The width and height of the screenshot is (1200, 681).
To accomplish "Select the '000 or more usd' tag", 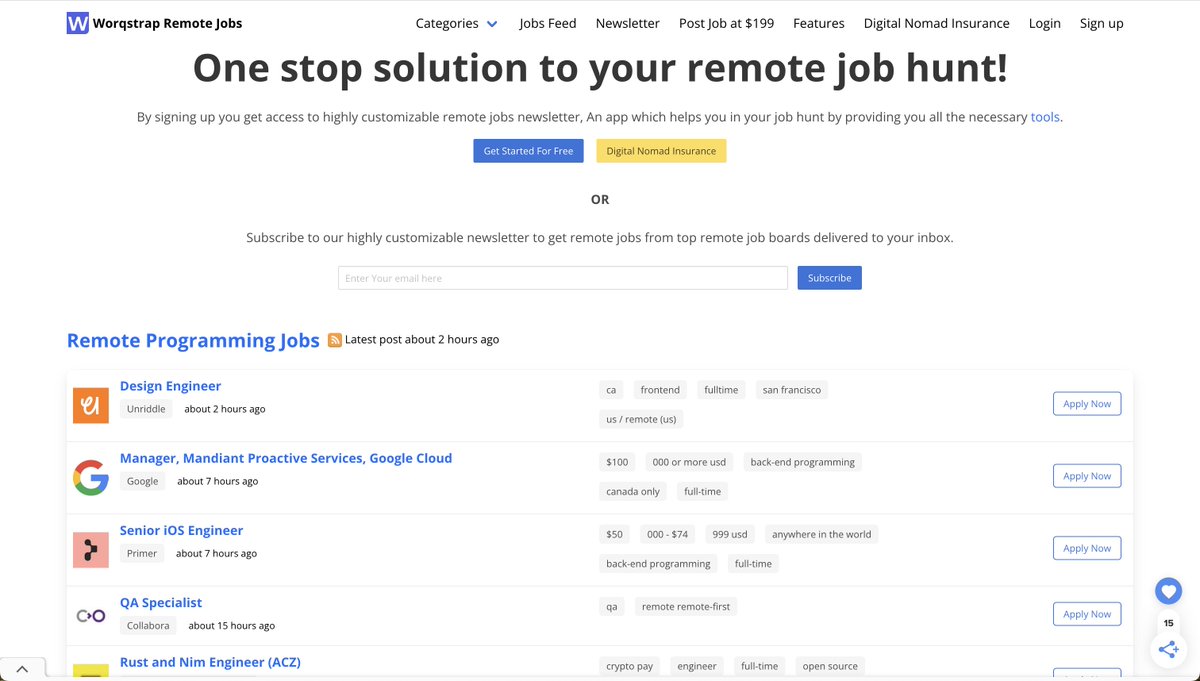I will (689, 462).
